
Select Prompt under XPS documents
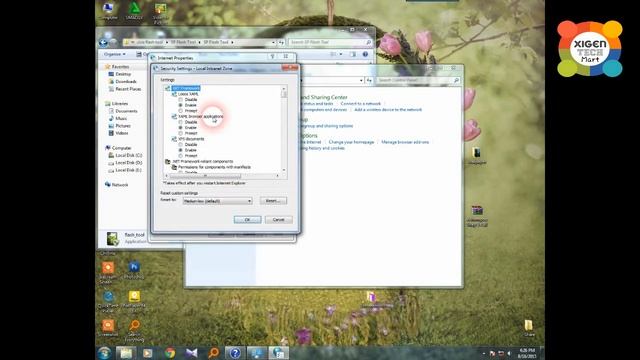[x=180, y=156]
